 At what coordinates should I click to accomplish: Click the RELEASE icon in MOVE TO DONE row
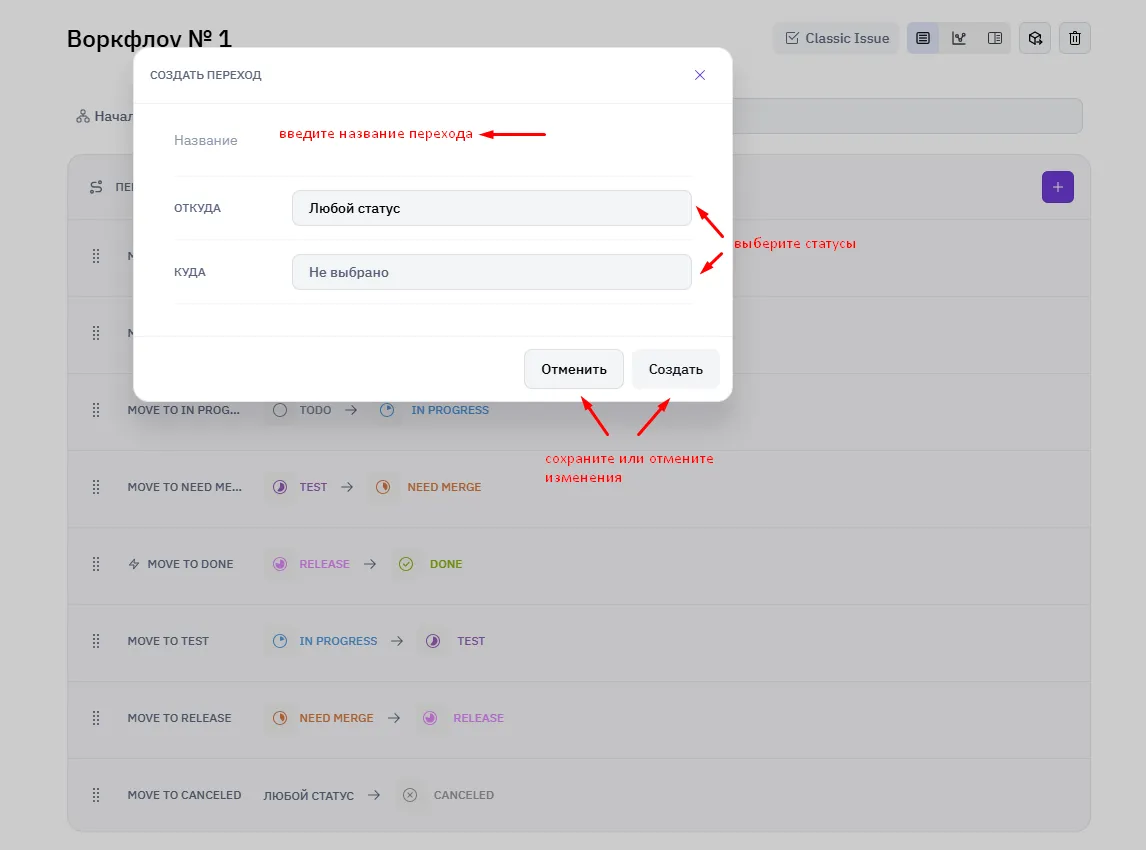click(280, 564)
